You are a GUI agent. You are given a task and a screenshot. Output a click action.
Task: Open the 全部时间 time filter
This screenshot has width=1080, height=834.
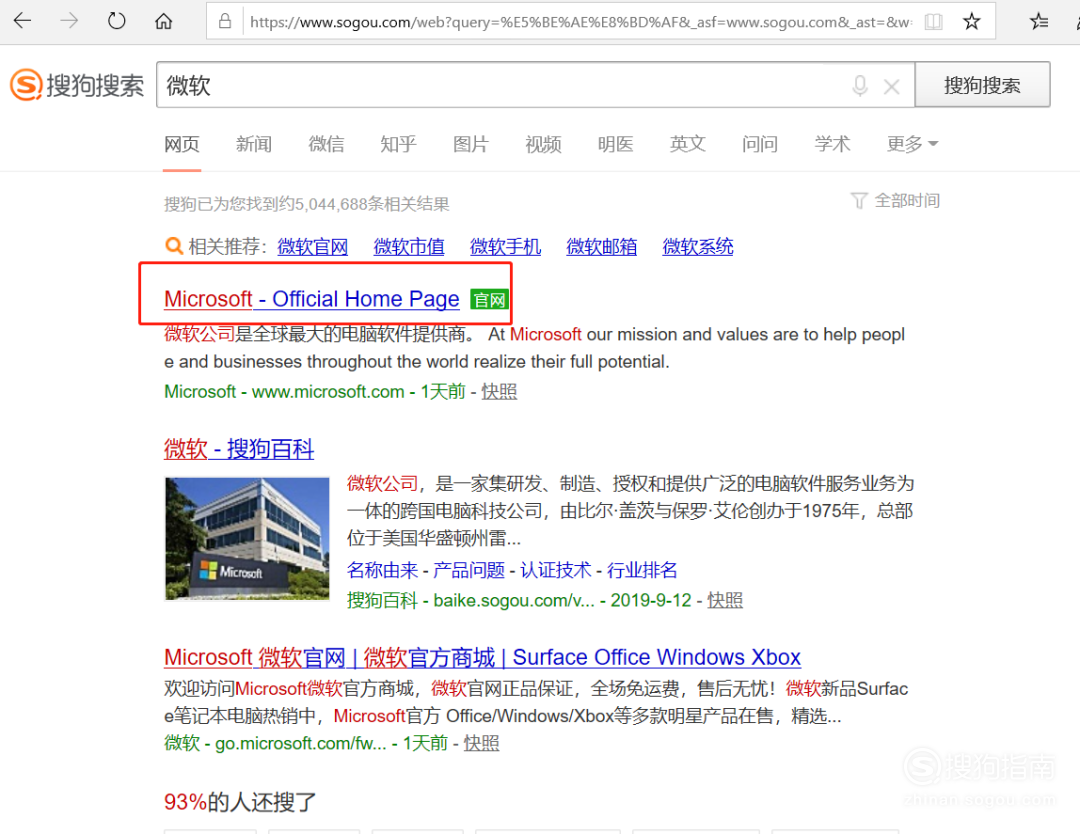[895, 200]
